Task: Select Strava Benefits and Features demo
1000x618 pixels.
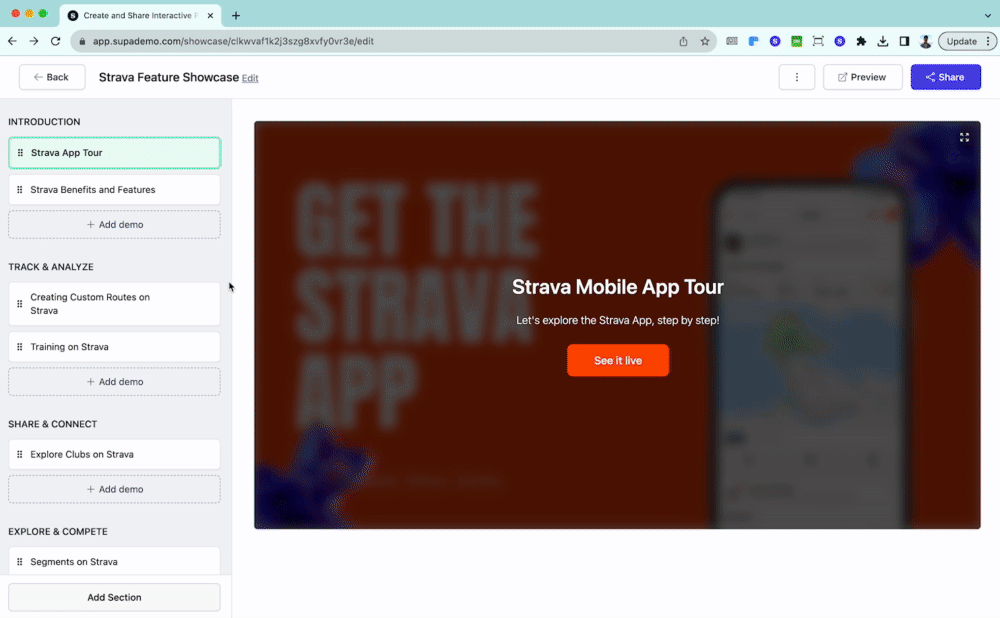Action: click(114, 189)
